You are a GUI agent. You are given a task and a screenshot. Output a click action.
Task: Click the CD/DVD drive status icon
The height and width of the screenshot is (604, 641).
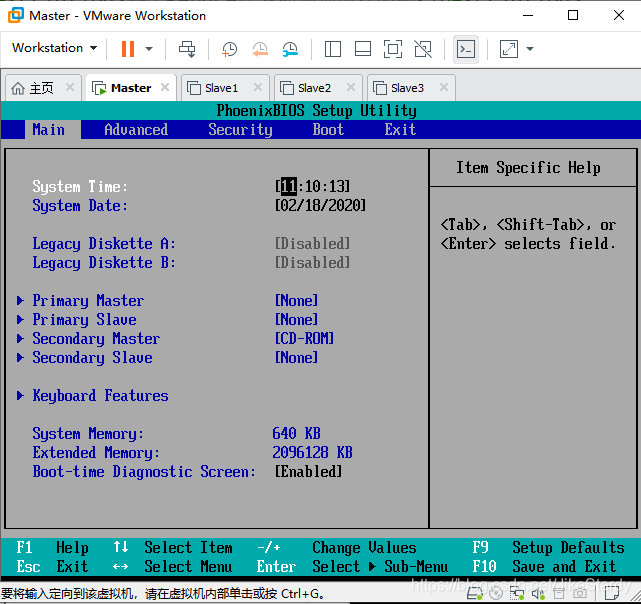point(496,593)
